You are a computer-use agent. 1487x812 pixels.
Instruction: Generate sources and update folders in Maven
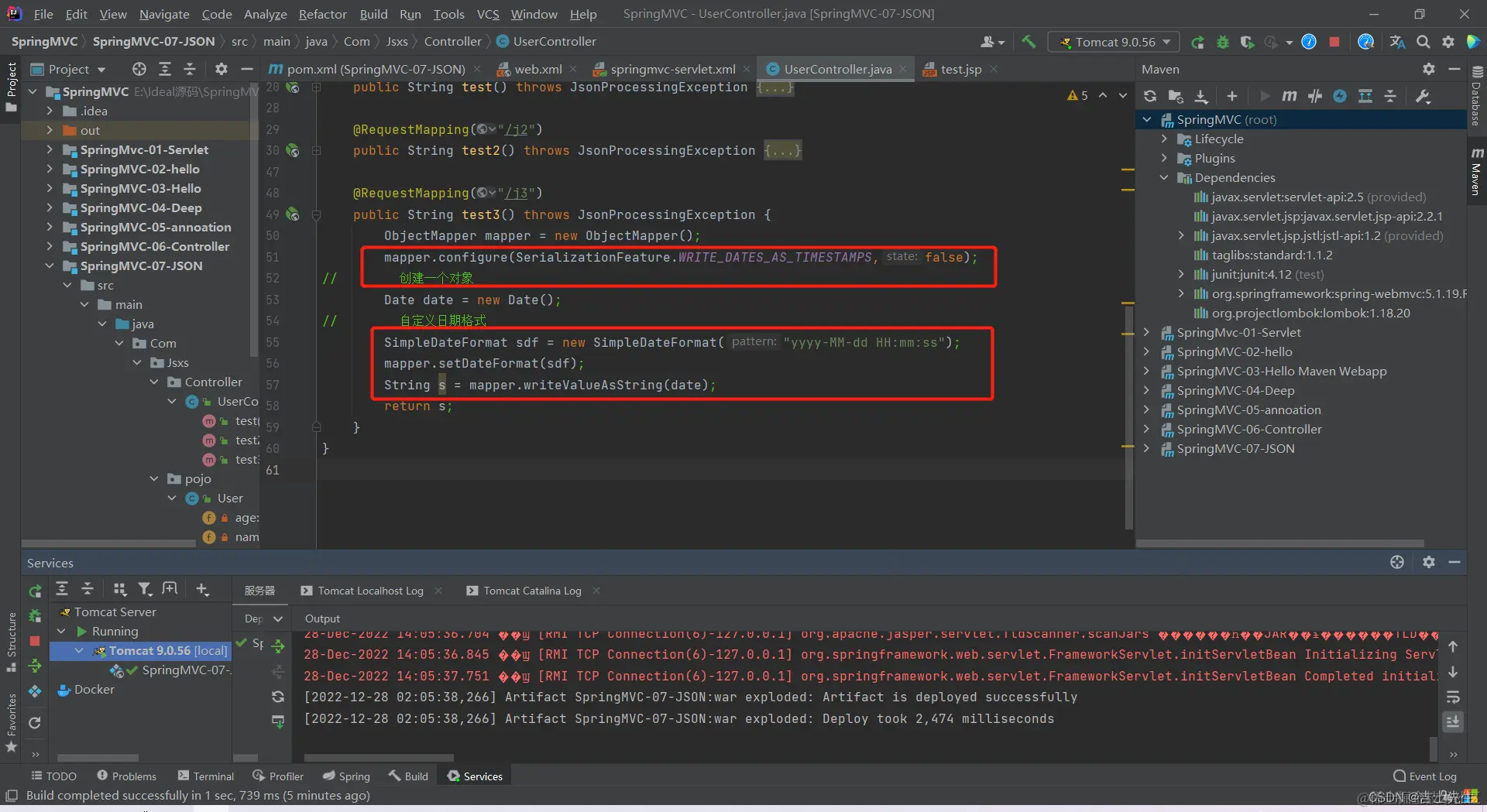tap(1176, 96)
